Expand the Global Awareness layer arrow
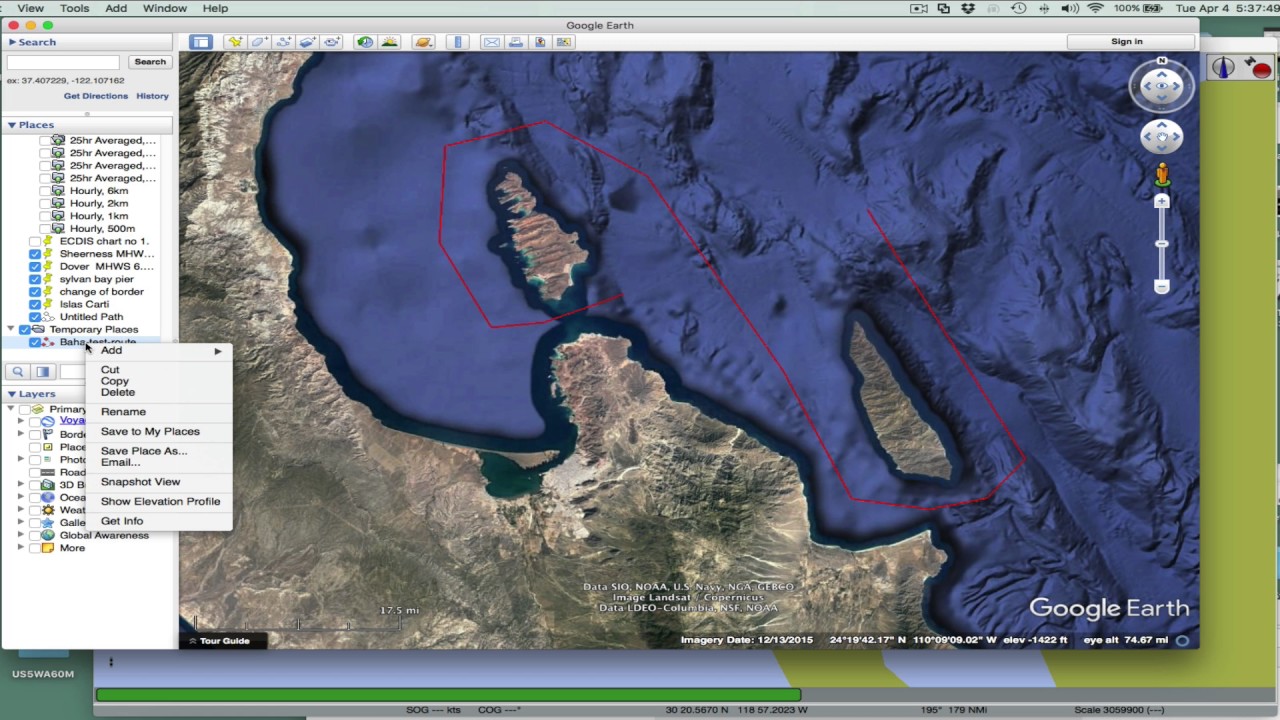 click(21, 535)
